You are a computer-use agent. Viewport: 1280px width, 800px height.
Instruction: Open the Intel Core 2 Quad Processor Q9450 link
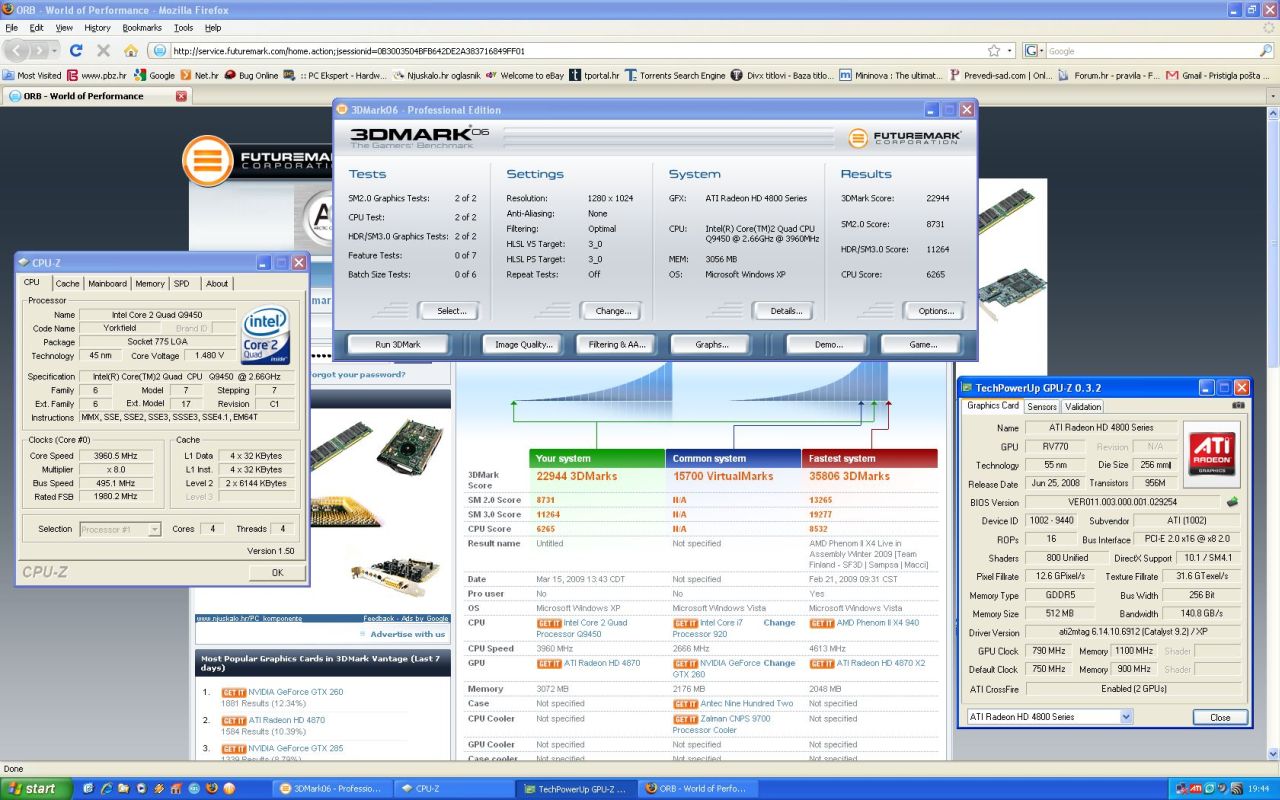click(x=582, y=628)
